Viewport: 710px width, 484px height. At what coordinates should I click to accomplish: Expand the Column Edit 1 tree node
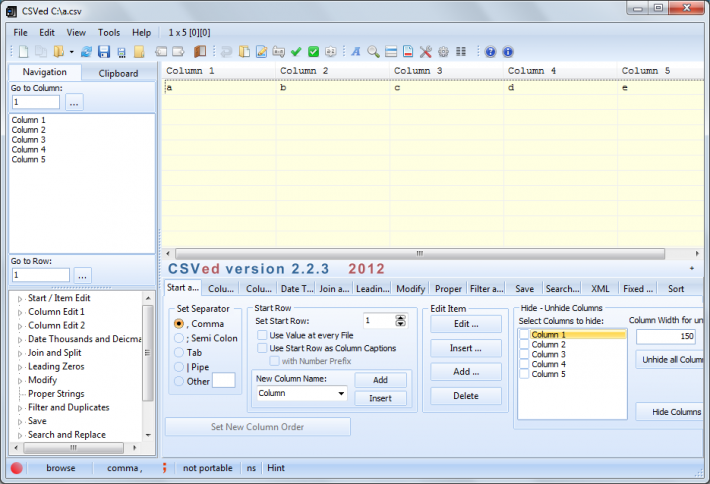click(19, 312)
